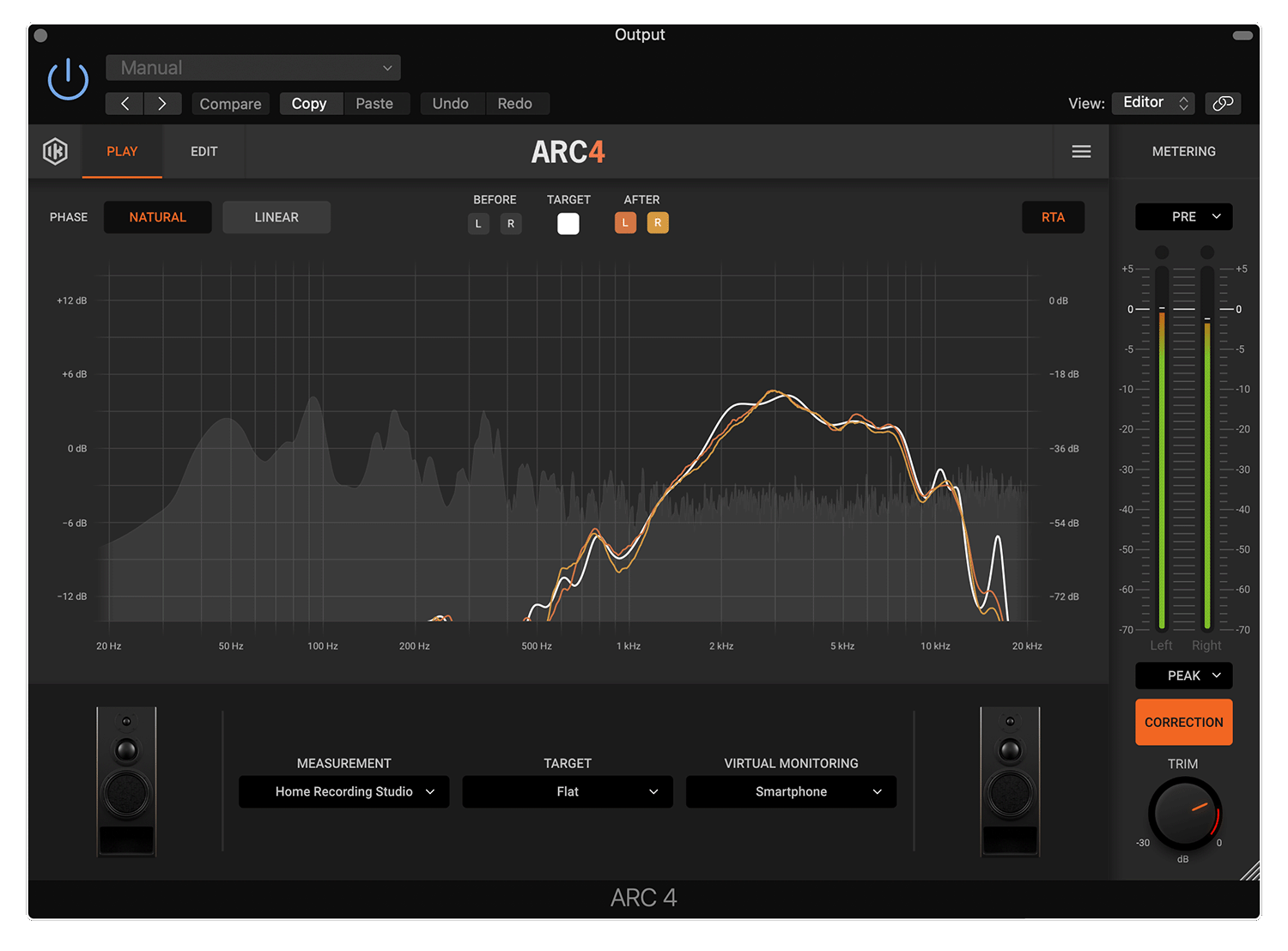This screenshot has height=951, width=1288.
Task: Toggle the BEFORE left channel curve
Action: 478,223
